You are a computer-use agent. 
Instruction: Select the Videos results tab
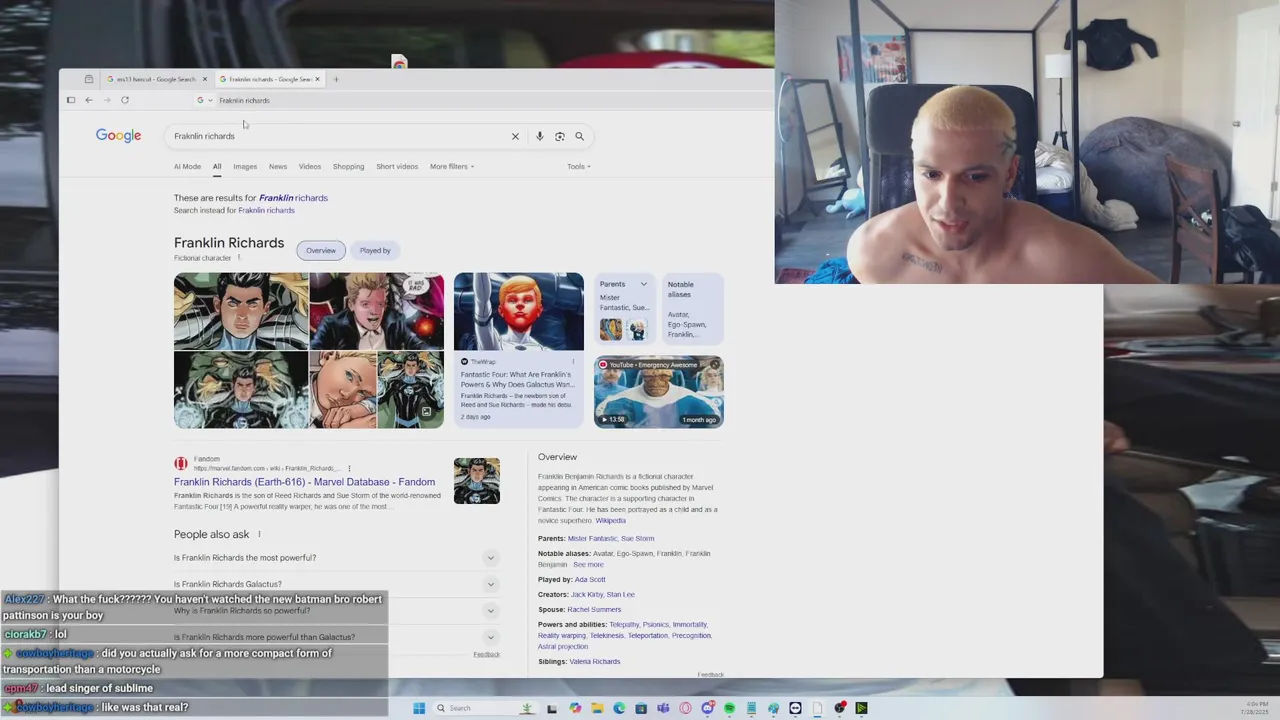310,167
